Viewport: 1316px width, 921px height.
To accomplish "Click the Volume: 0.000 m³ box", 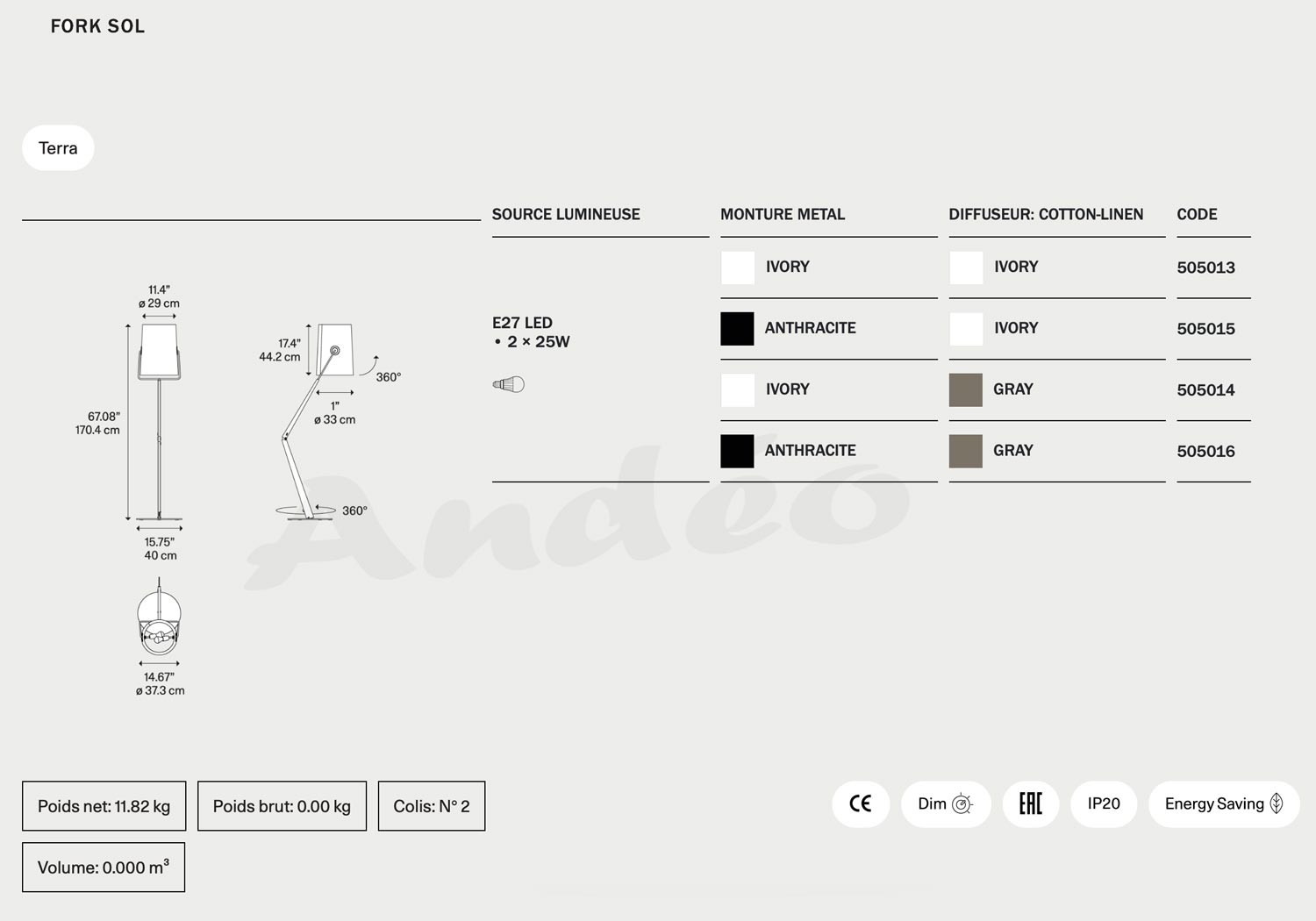I will [x=104, y=867].
